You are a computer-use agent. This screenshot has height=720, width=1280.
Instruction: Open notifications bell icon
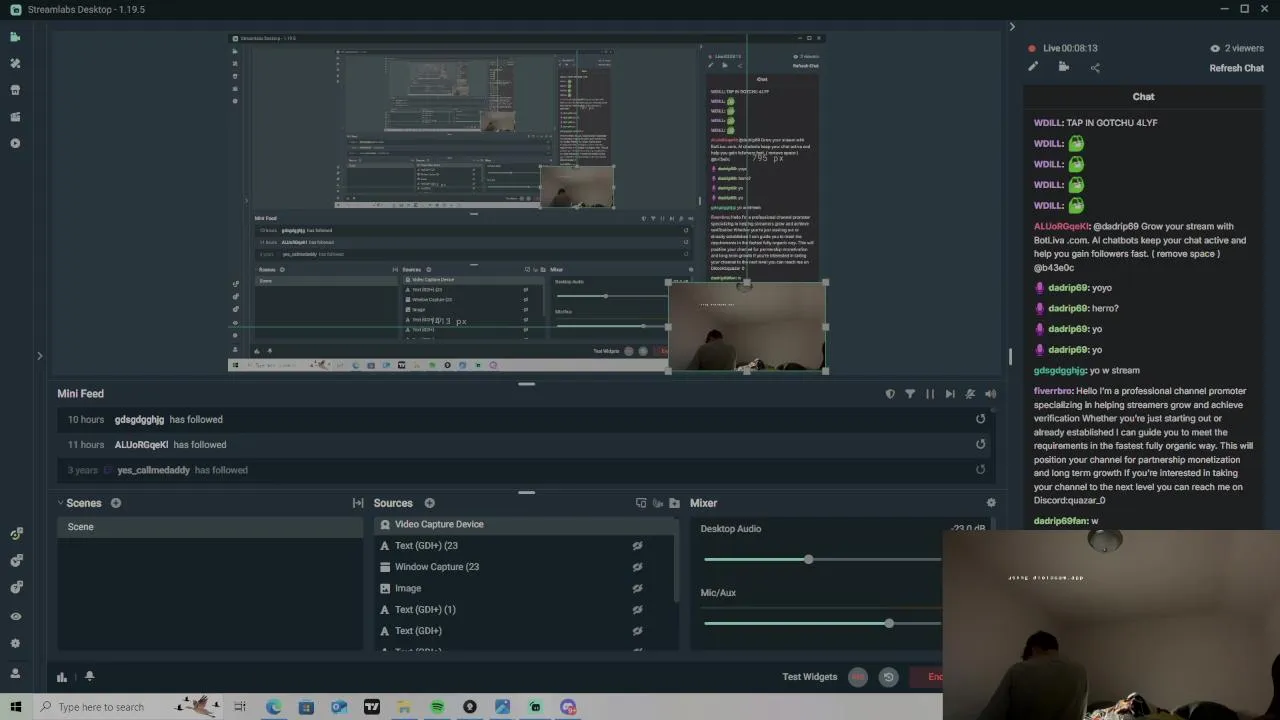tap(89, 677)
